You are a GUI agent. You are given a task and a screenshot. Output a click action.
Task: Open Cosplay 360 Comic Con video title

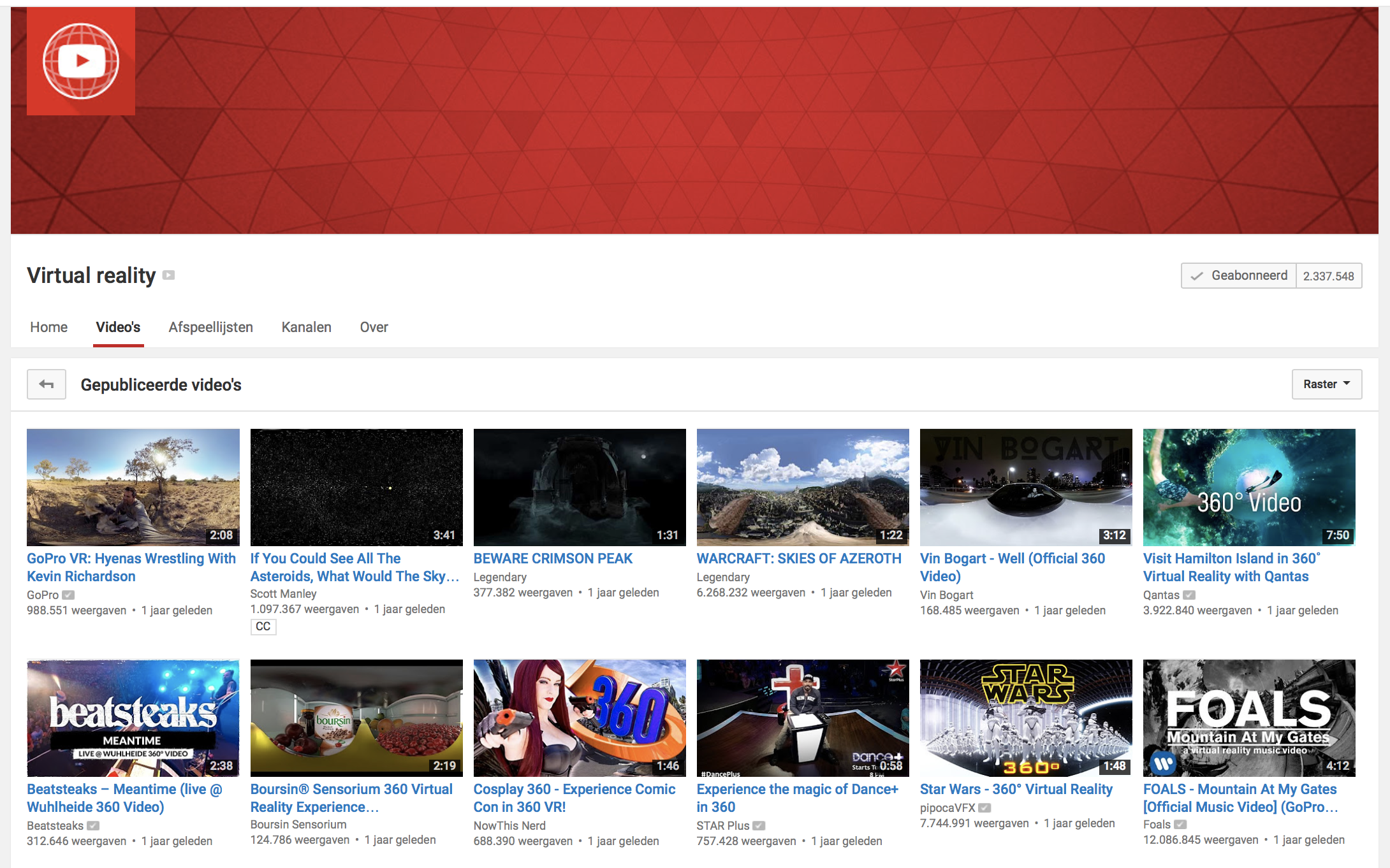click(x=574, y=798)
